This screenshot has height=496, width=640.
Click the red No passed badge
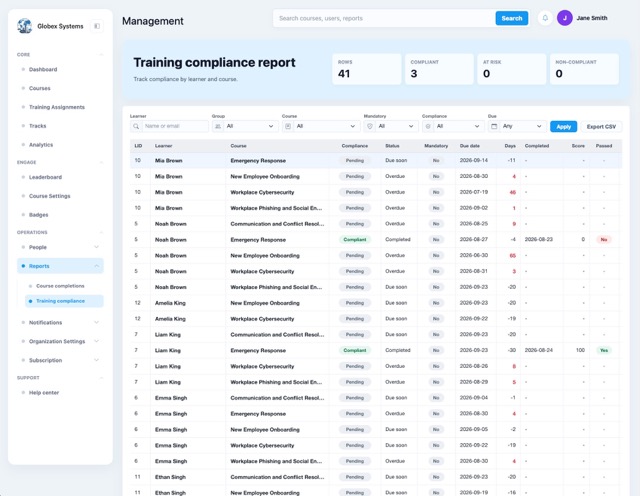[604, 240]
